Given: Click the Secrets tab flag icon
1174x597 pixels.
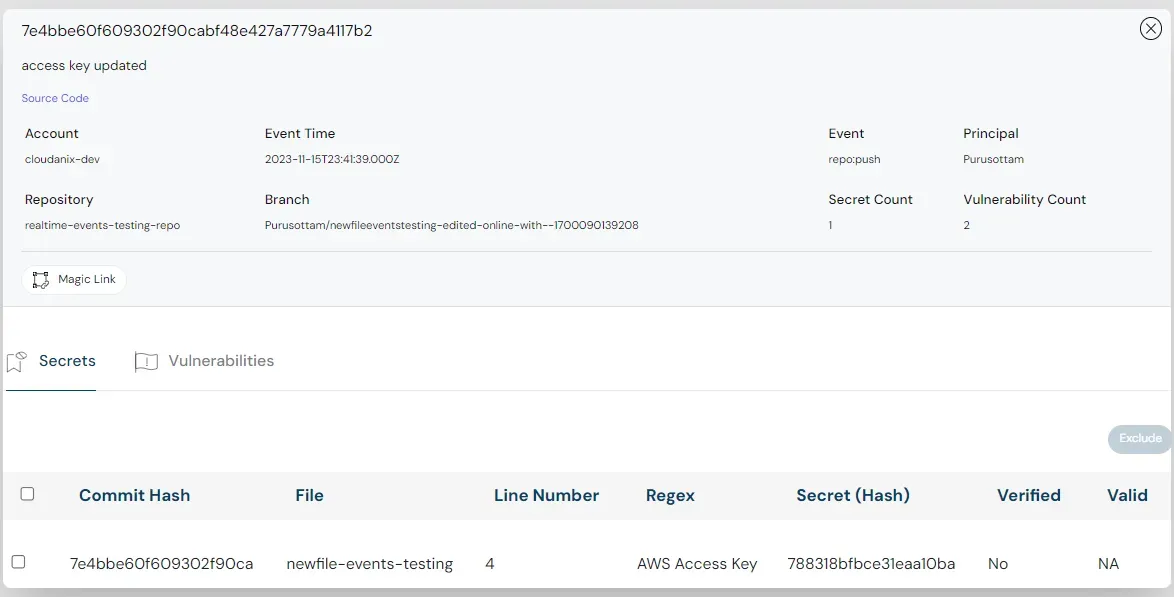Looking at the screenshot, I should pyautogui.click(x=16, y=362).
